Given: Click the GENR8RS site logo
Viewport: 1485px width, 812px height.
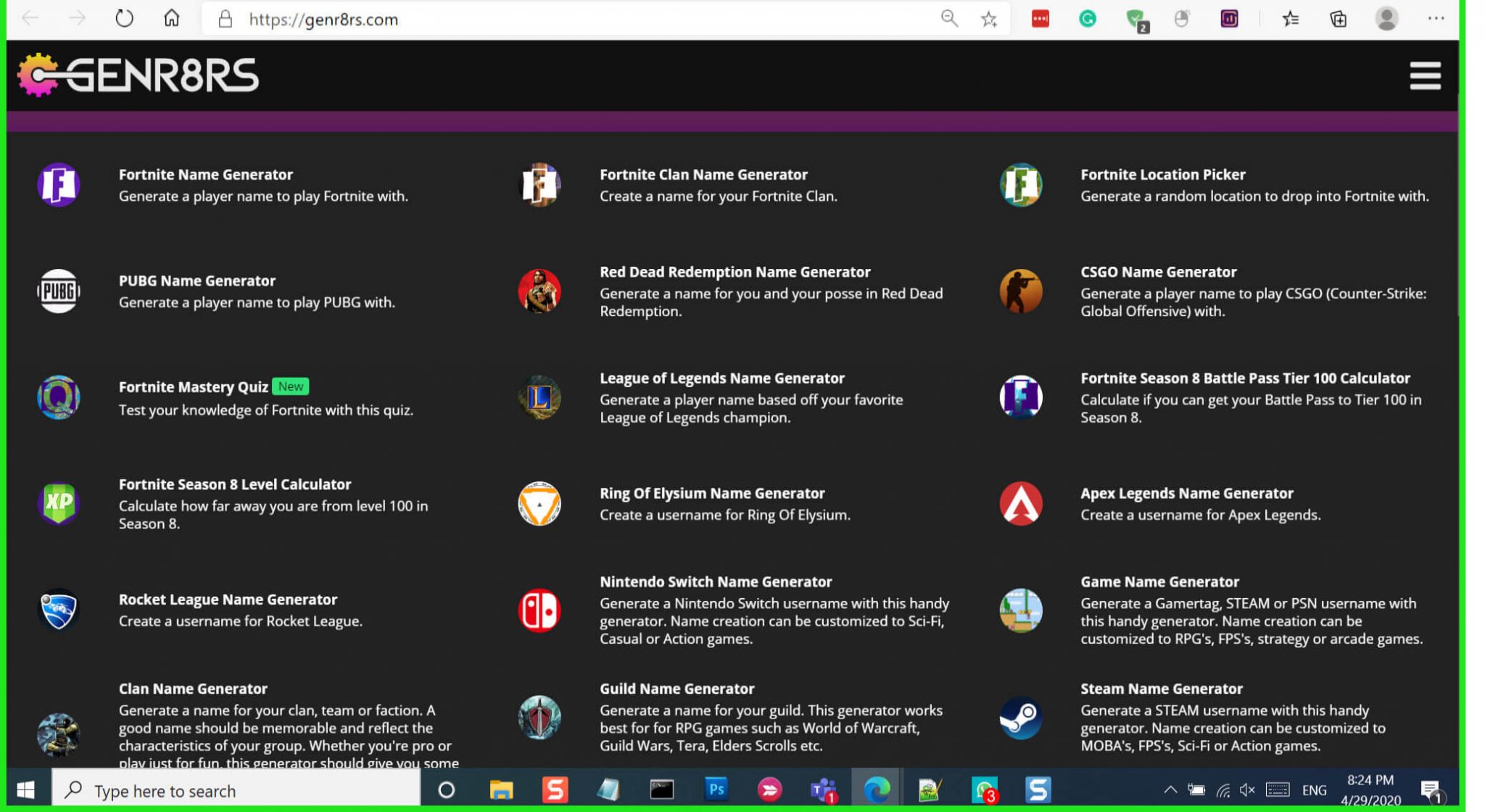Looking at the screenshot, I should tap(138, 75).
